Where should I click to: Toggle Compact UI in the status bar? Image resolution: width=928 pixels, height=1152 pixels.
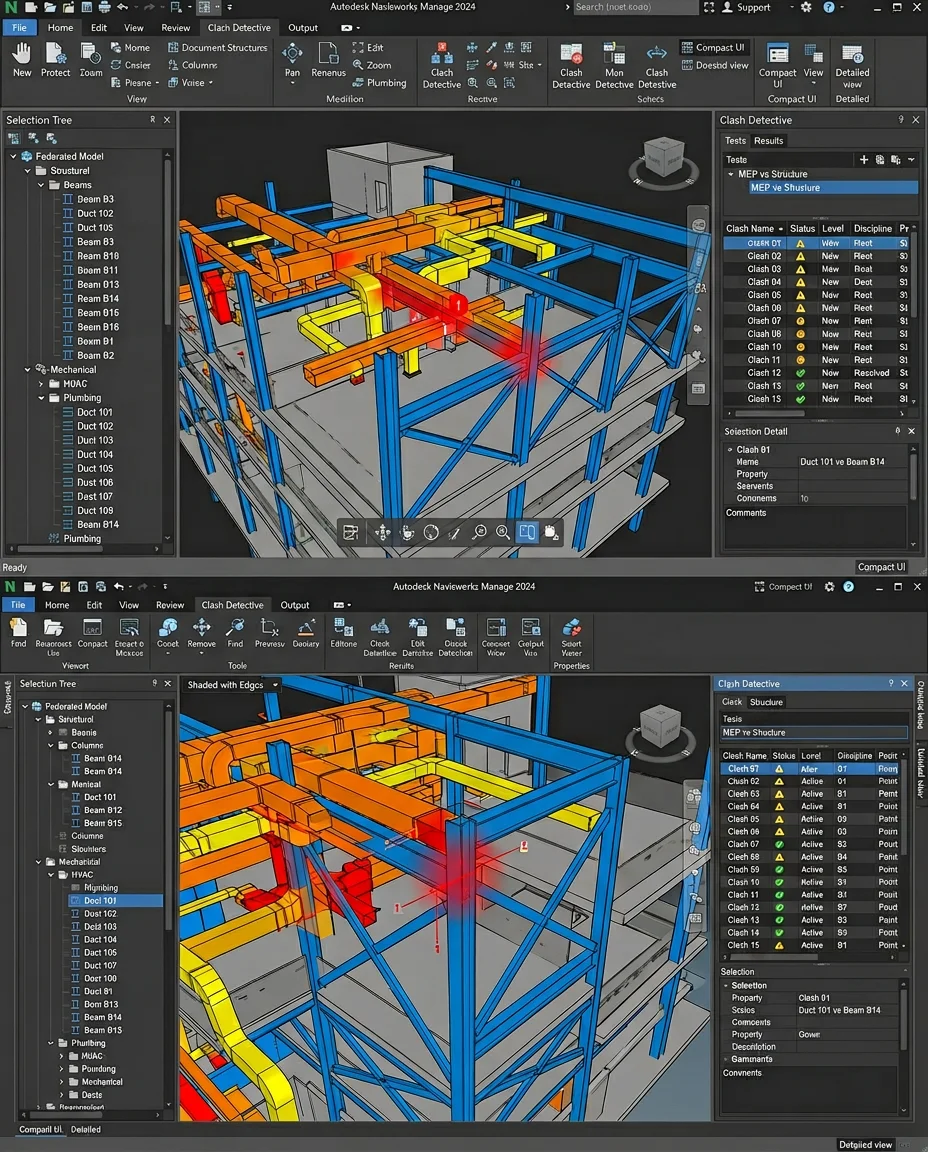[x=881, y=566]
